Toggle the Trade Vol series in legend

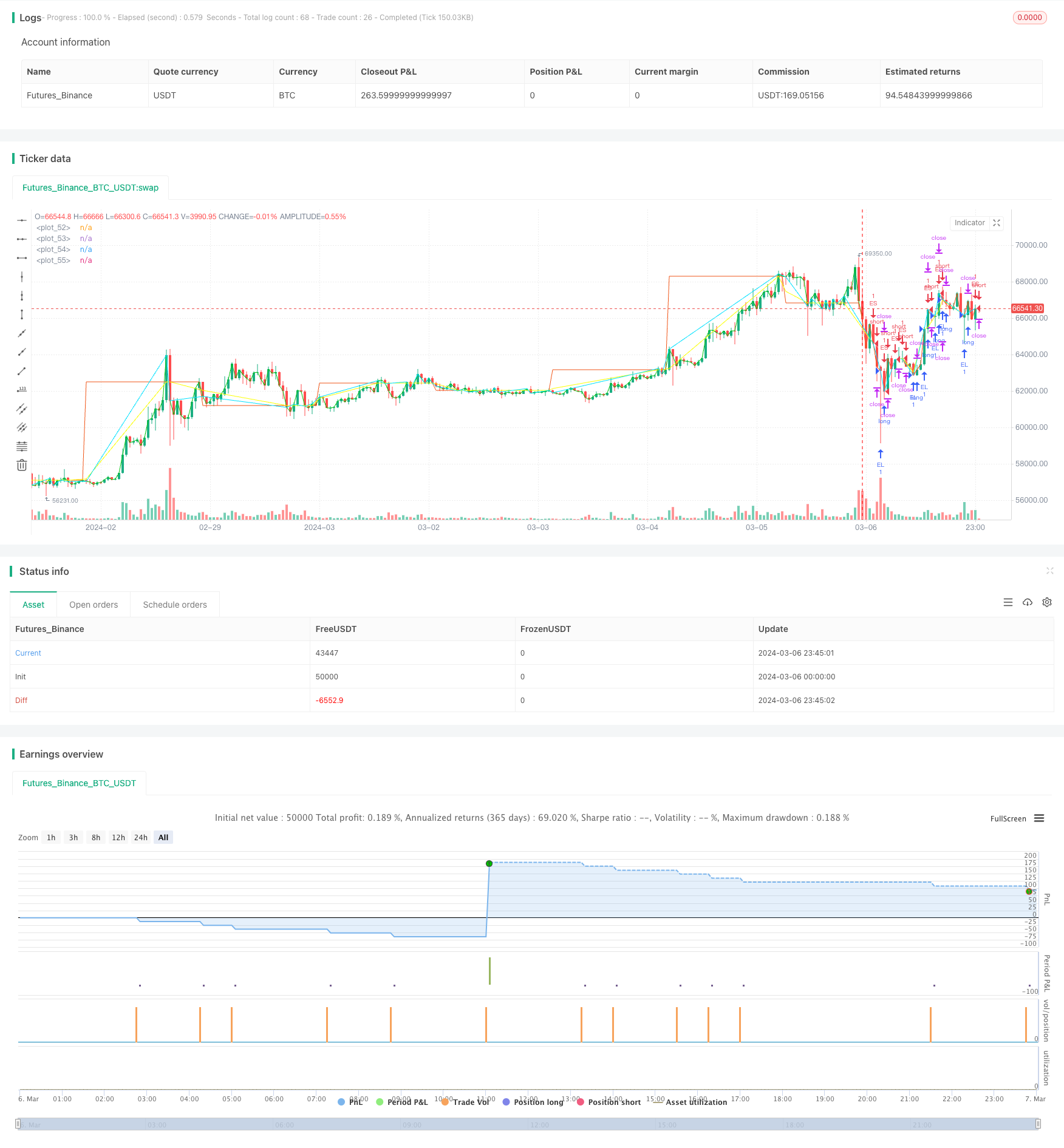(x=466, y=1102)
